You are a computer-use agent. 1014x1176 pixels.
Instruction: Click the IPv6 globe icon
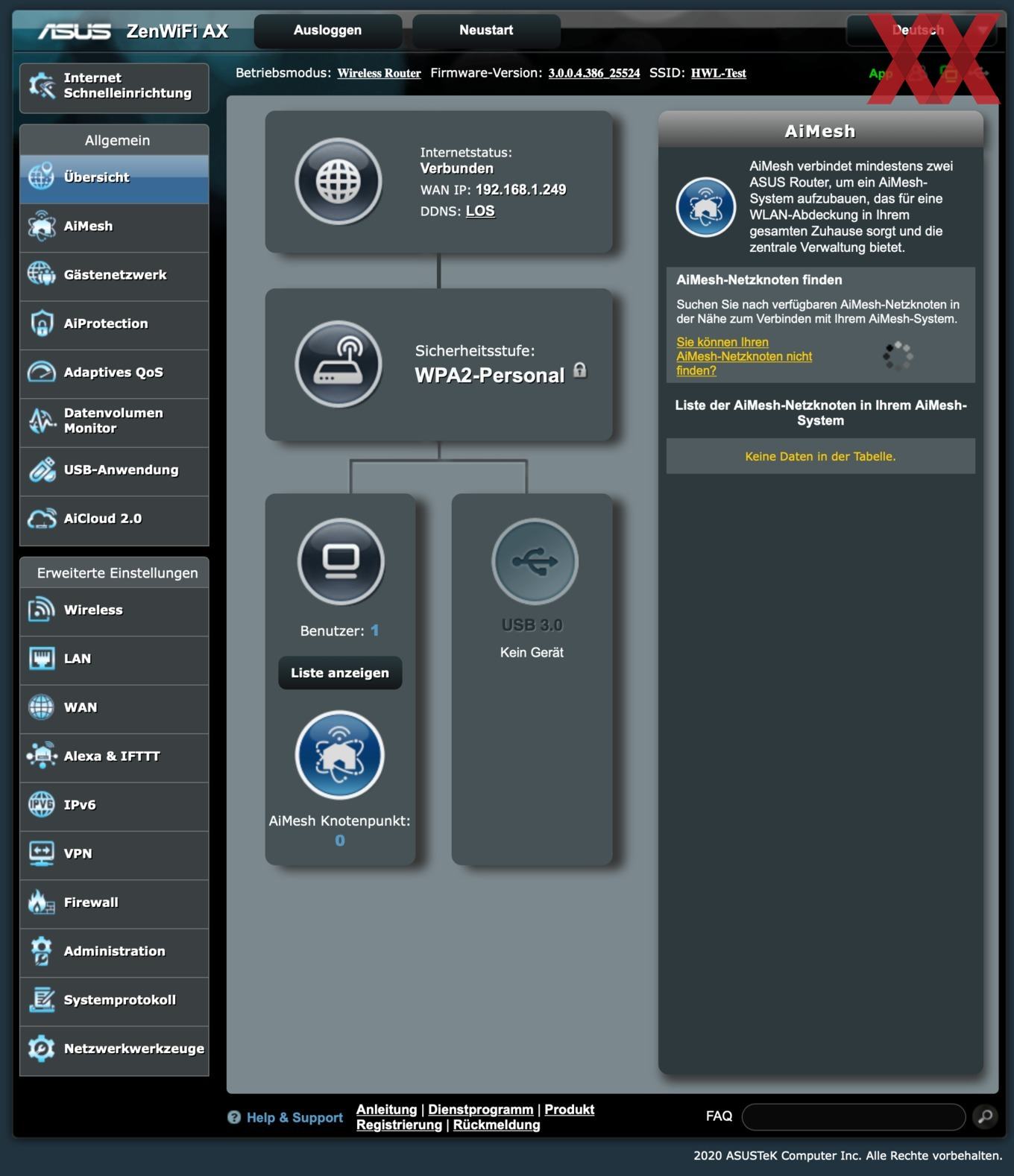pyautogui.click(x=42, y=805)
